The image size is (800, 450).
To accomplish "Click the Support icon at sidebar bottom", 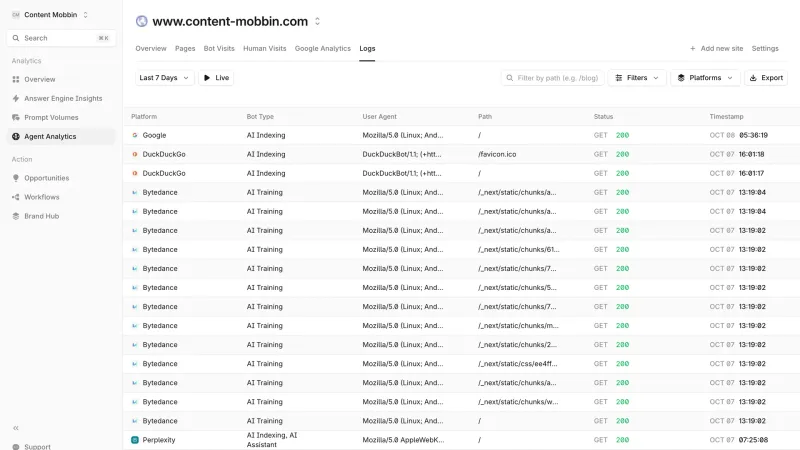I will click(16, 447).
